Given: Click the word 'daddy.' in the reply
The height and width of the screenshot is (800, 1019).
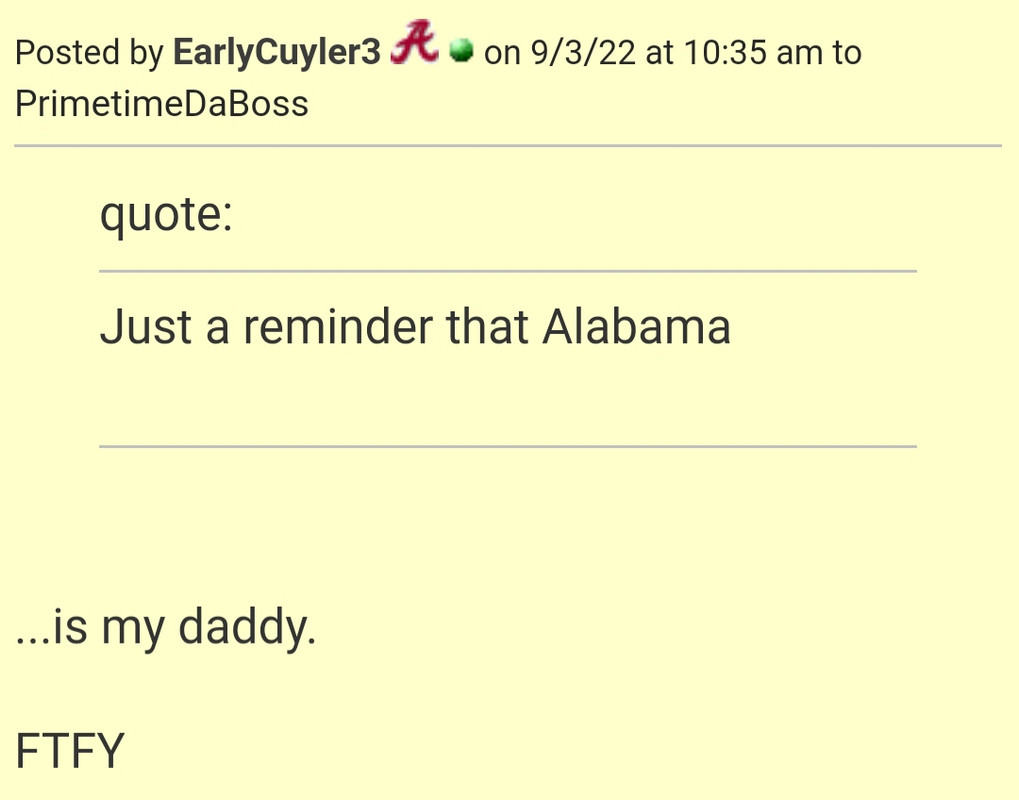Looking at the screenshot, I should point(247,627).
